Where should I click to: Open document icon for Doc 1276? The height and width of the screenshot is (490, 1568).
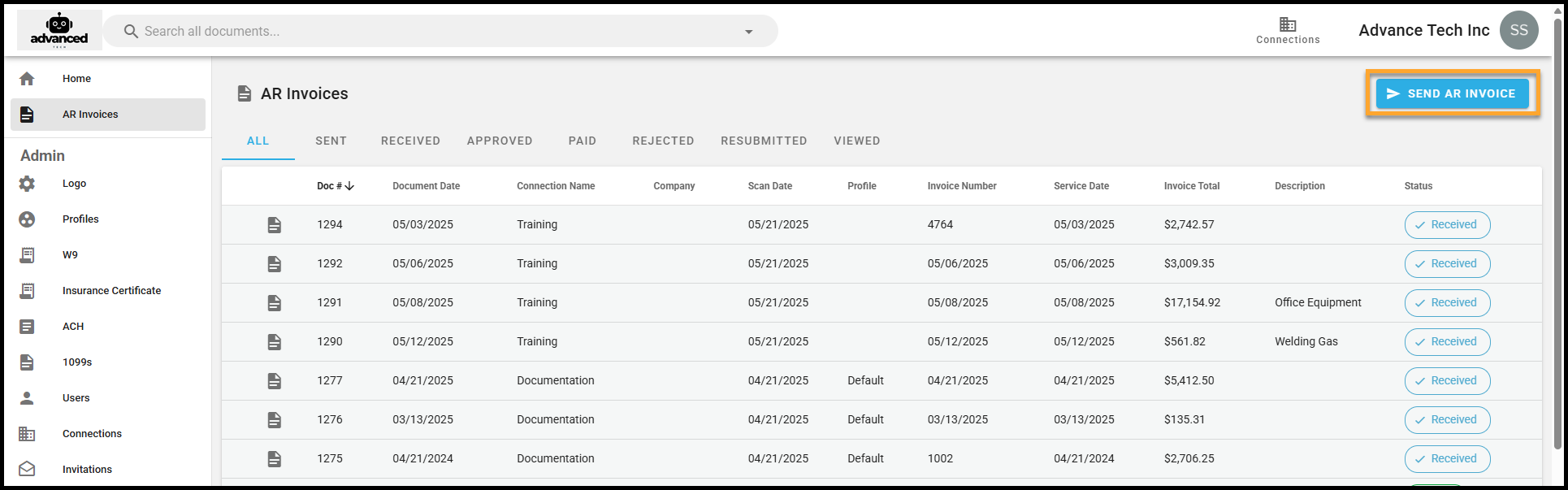(275, 420)
